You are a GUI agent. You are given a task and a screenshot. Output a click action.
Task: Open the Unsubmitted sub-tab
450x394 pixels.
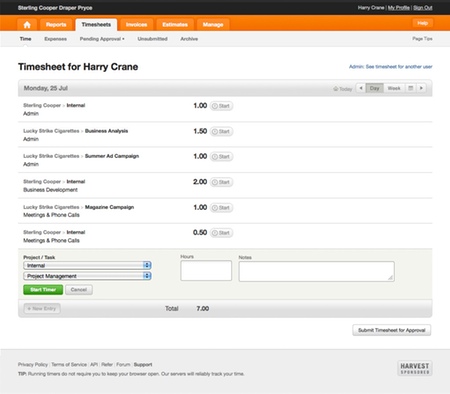(x=152, y=39)
